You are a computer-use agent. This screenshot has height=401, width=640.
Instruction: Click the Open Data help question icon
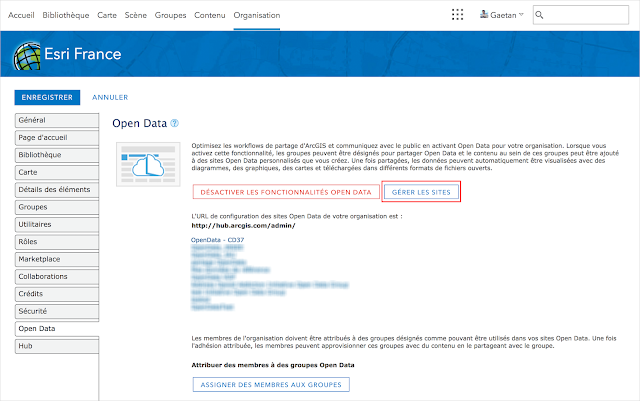pyautogui.click(x=174, y=123)
